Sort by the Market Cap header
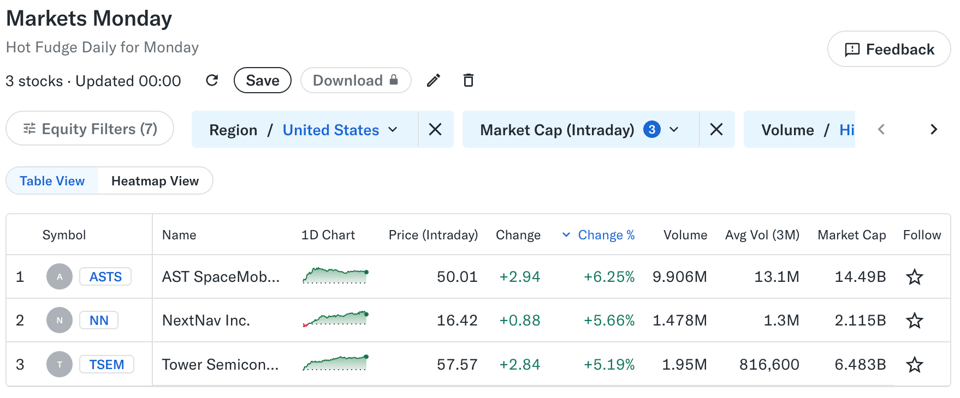This screenshot has height=398, width=960. [852, 235]
